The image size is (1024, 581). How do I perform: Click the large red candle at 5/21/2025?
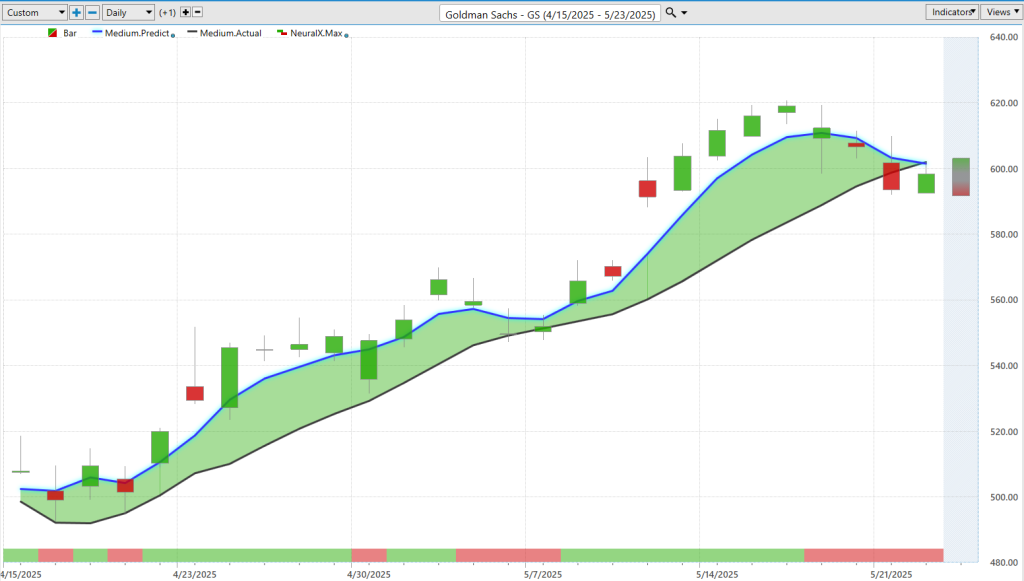click(x=891, y=176)
